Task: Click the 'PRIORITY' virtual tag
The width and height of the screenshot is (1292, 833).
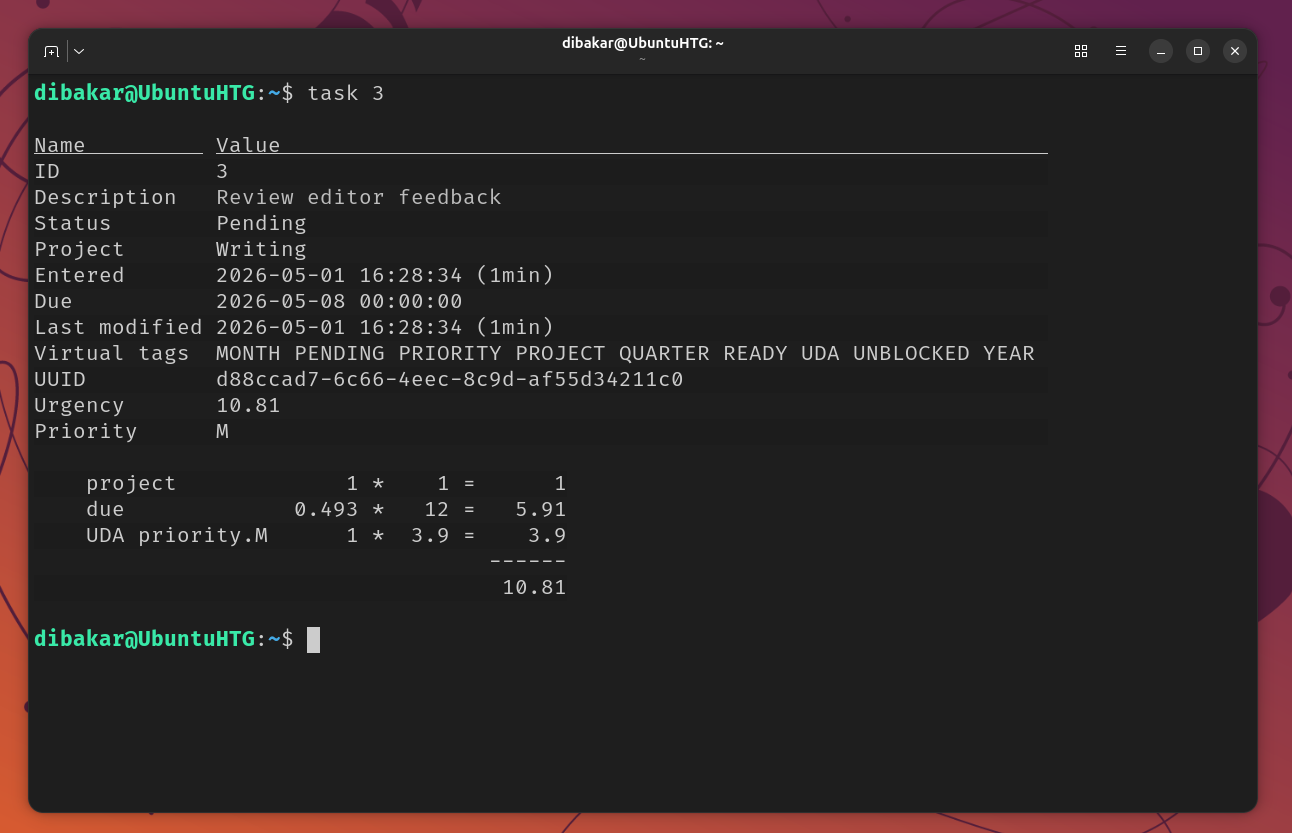Action: click(450, 353)
